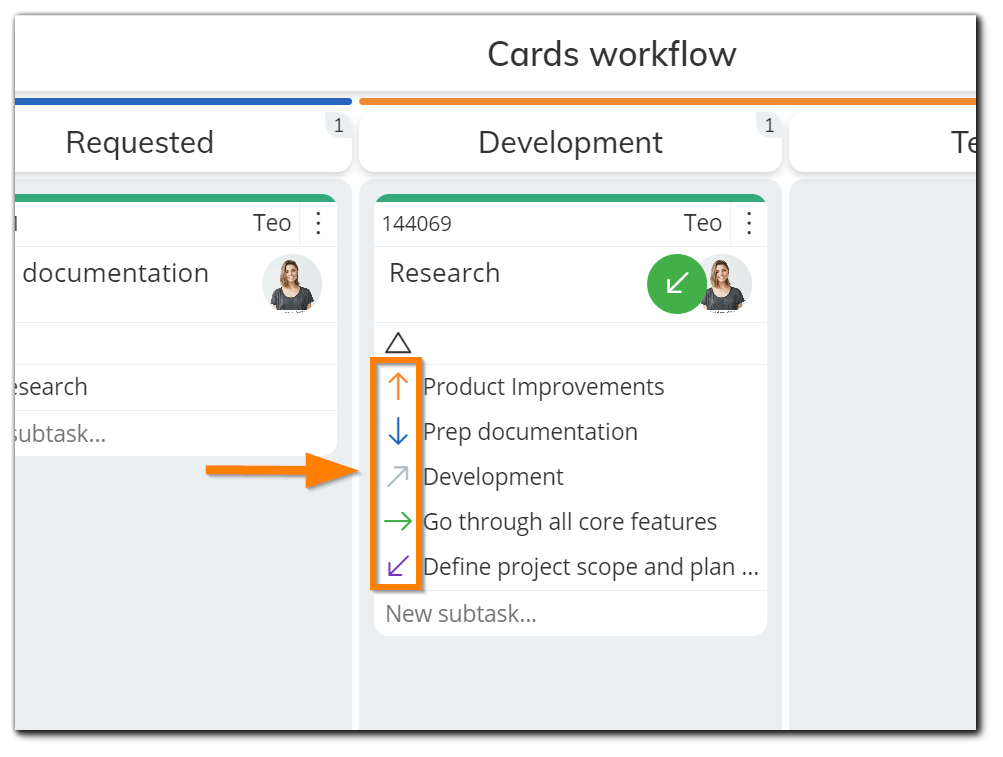
Task: Collapse the subtasks triangle on the Research card
Action: [397, 341]
